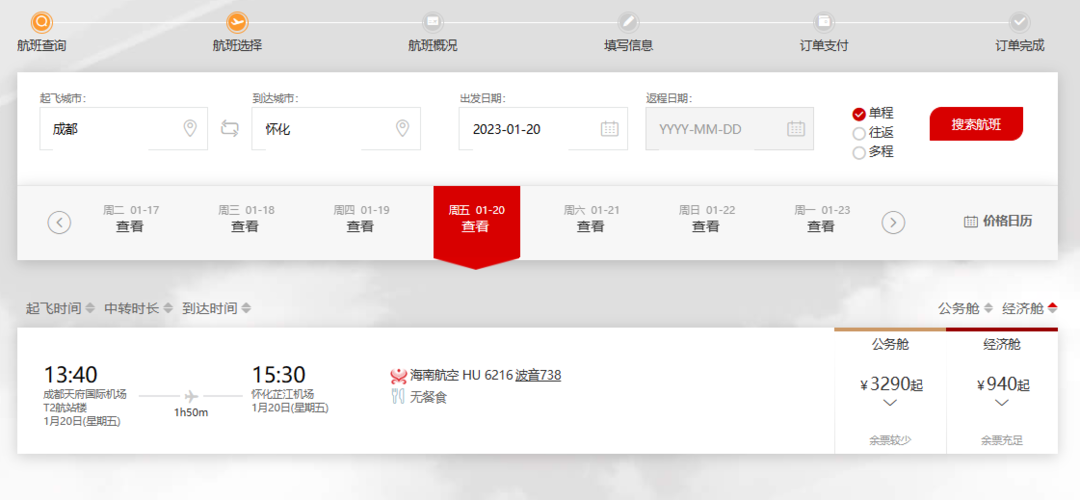1080x500 pixels.
Task: Click the 订单完成 checkmark step icon
Action: coord(1019,22)
